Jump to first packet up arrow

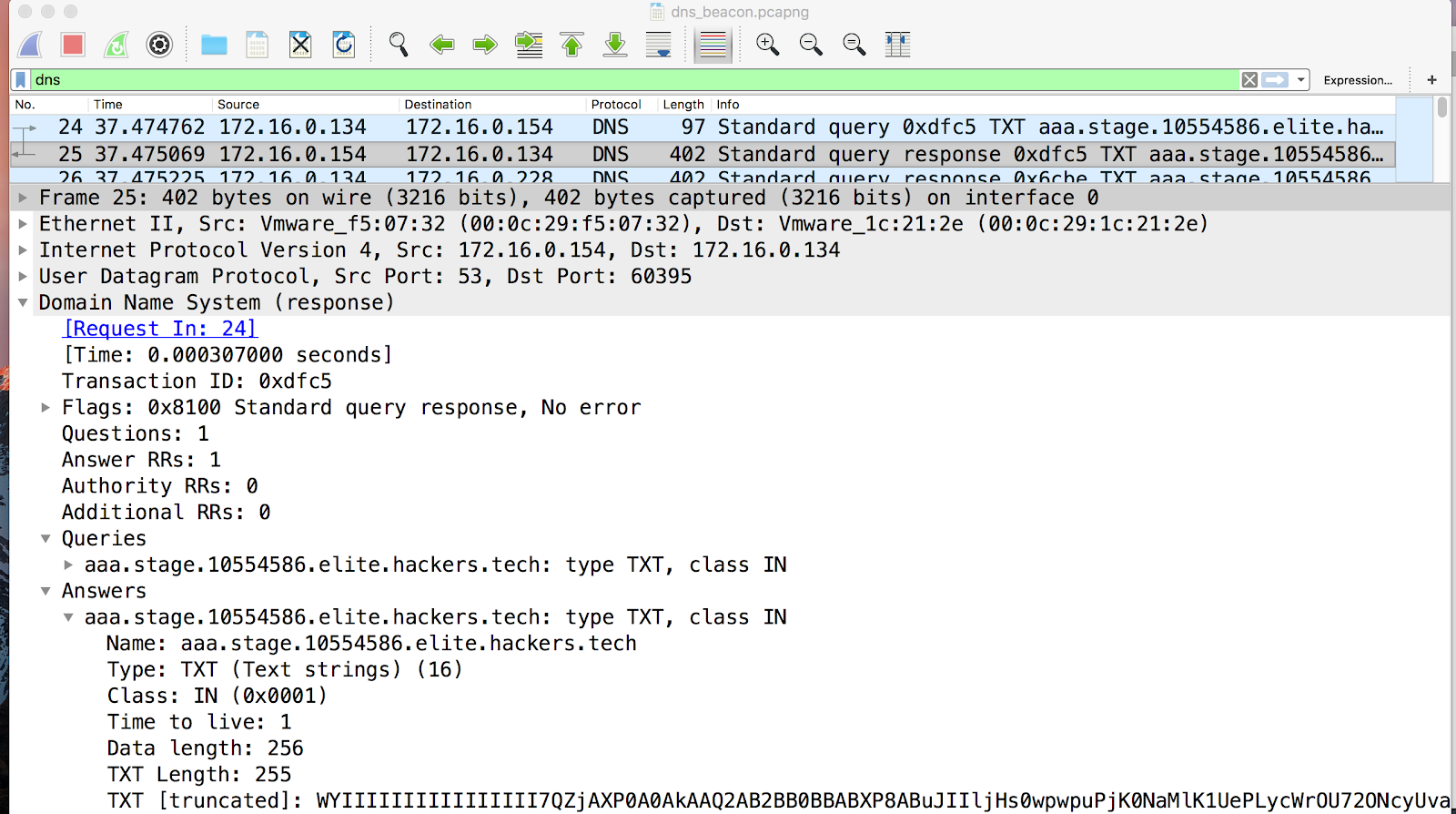coord(571,45)
